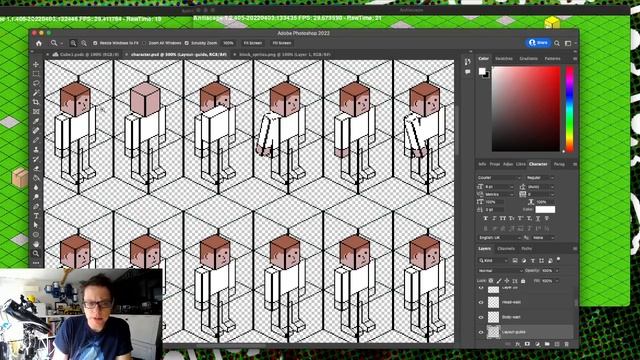
Task: Add a layer mask from the Layers panel footer
Action: [527, 344]
